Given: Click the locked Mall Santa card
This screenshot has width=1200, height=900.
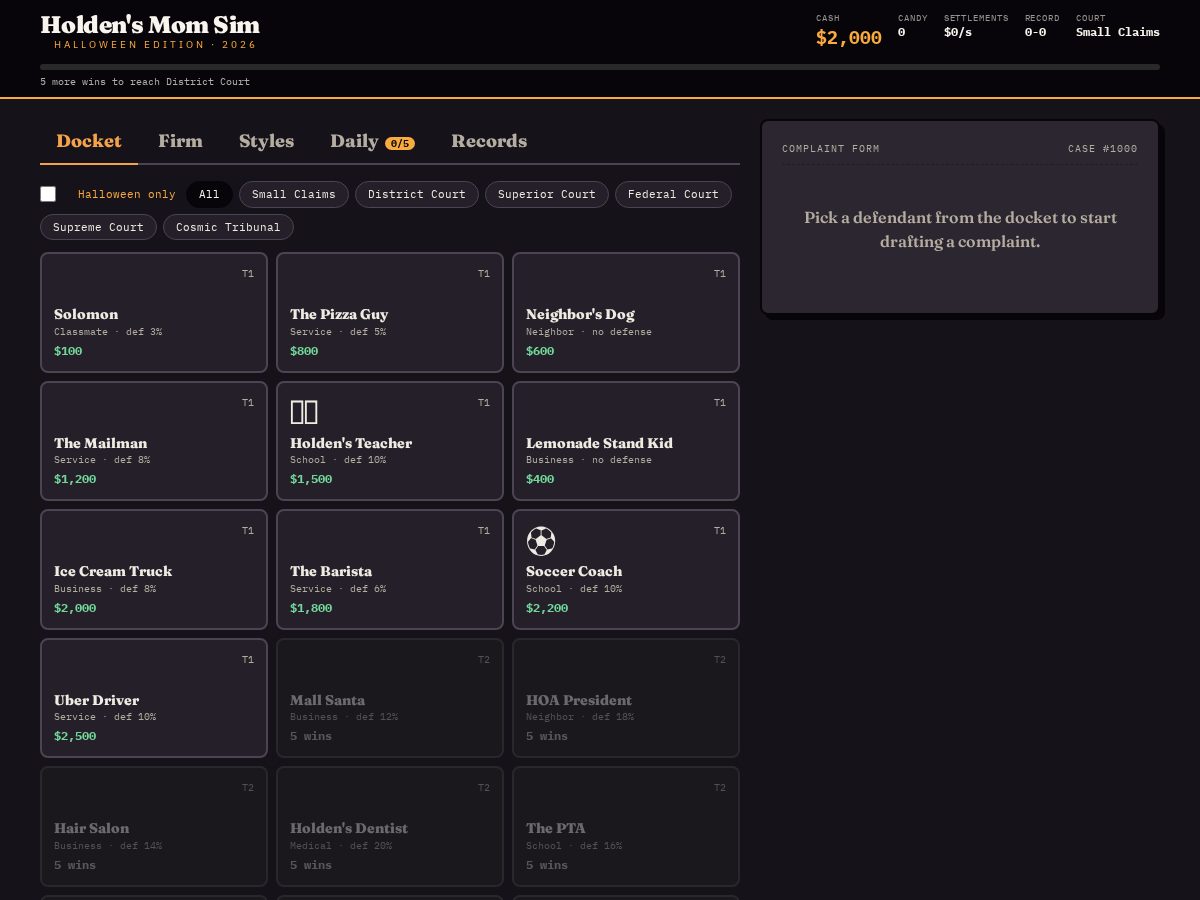Looking at the screenshot, I should (390, 698).
